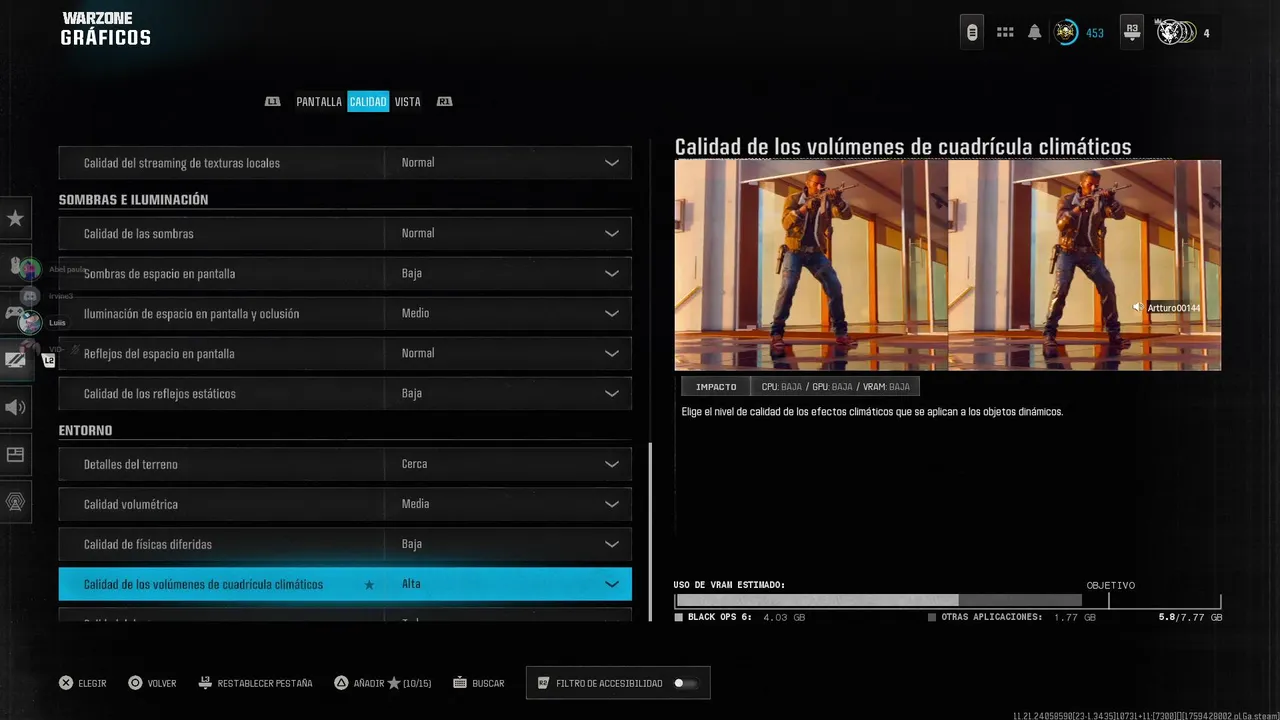The image size is (1280, 720).
Task: Click the Calidad de las sombras label
Action: [x=139, y=233]
